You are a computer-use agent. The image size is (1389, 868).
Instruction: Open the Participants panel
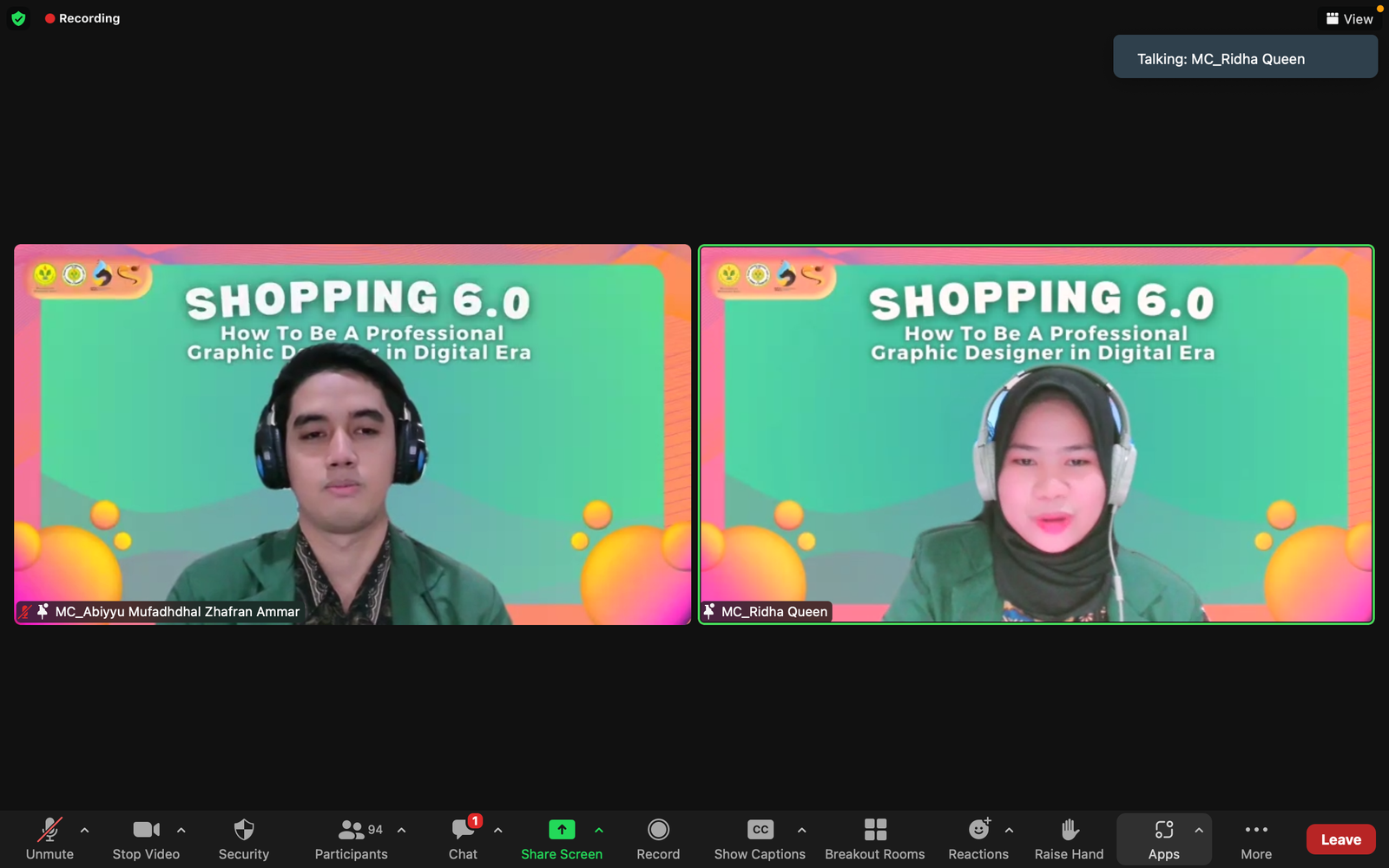(351, 838)
